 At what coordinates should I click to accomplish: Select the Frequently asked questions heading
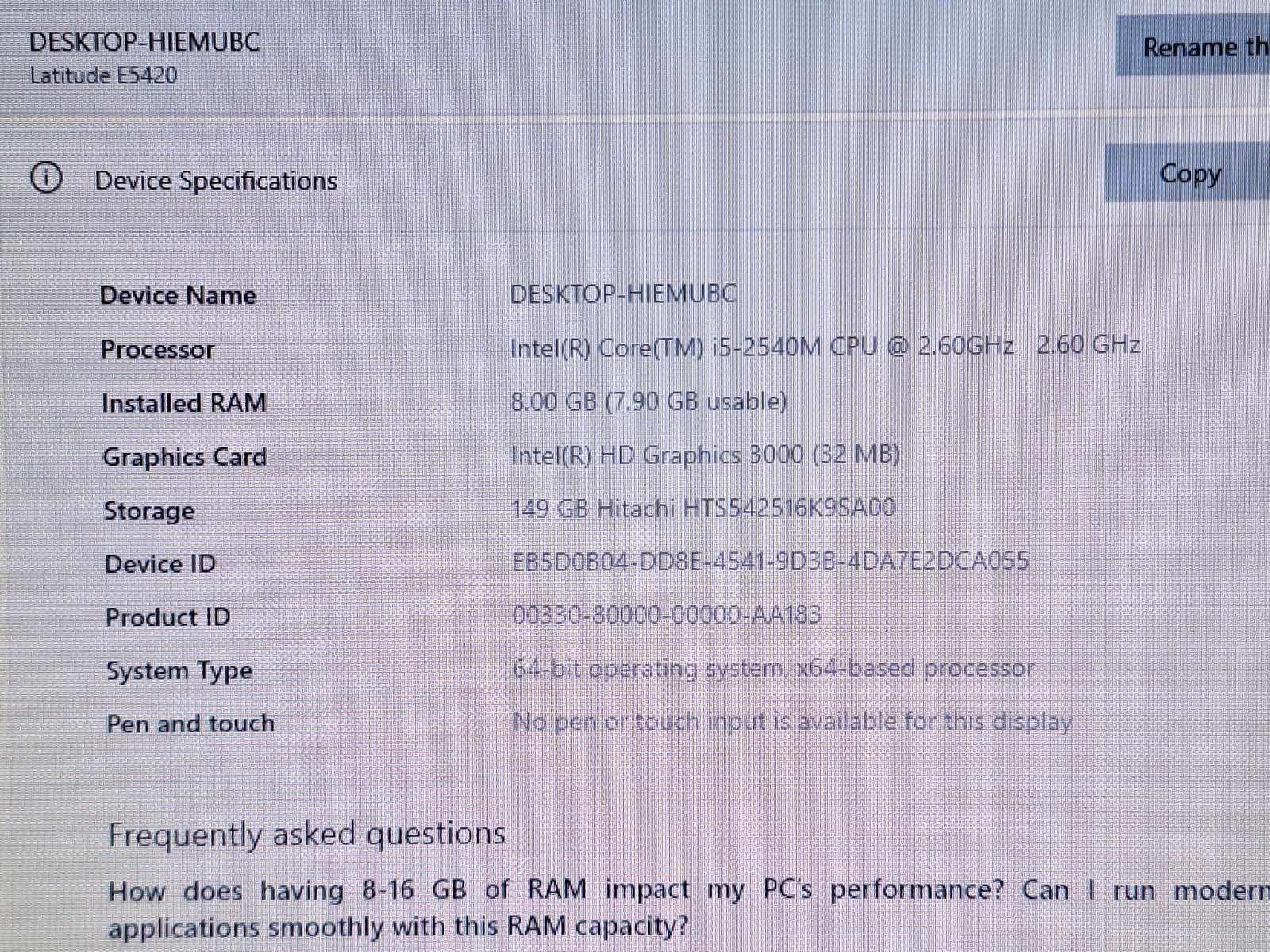(x=306, y=835)
